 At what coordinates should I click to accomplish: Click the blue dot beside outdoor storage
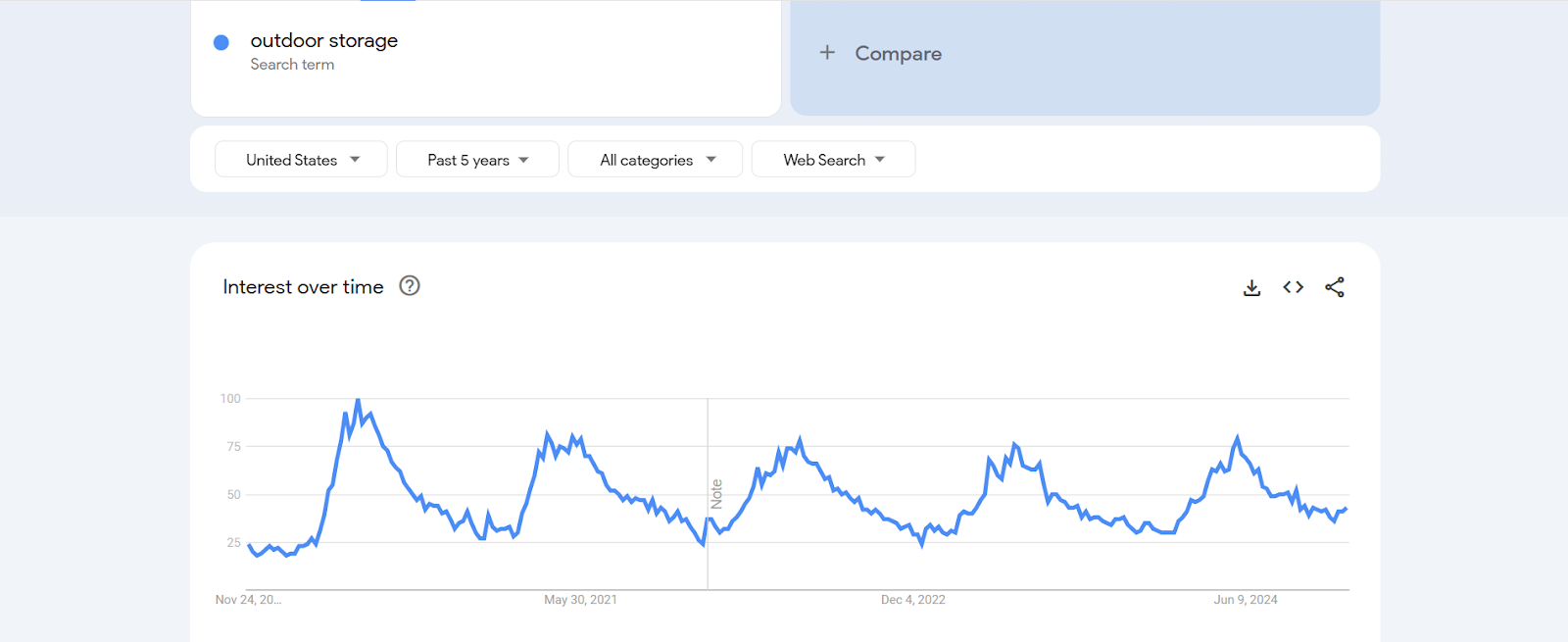coord(221,42)
